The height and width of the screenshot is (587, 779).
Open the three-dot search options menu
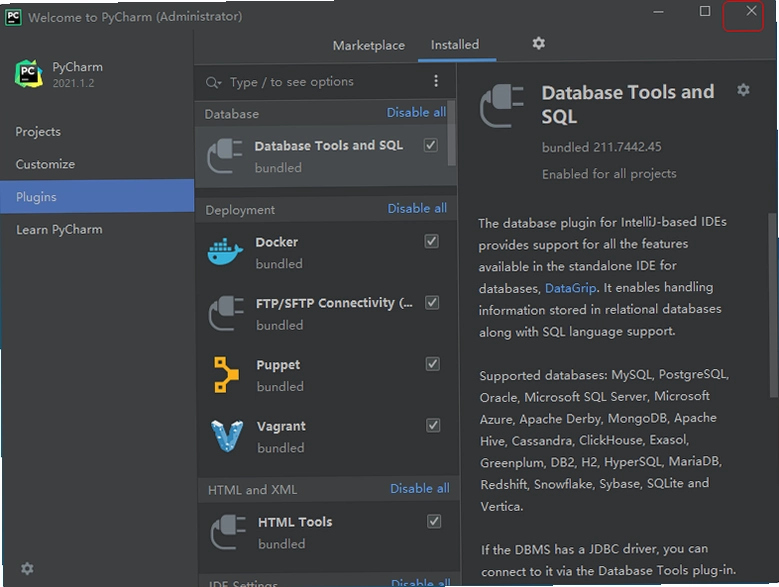436,81
